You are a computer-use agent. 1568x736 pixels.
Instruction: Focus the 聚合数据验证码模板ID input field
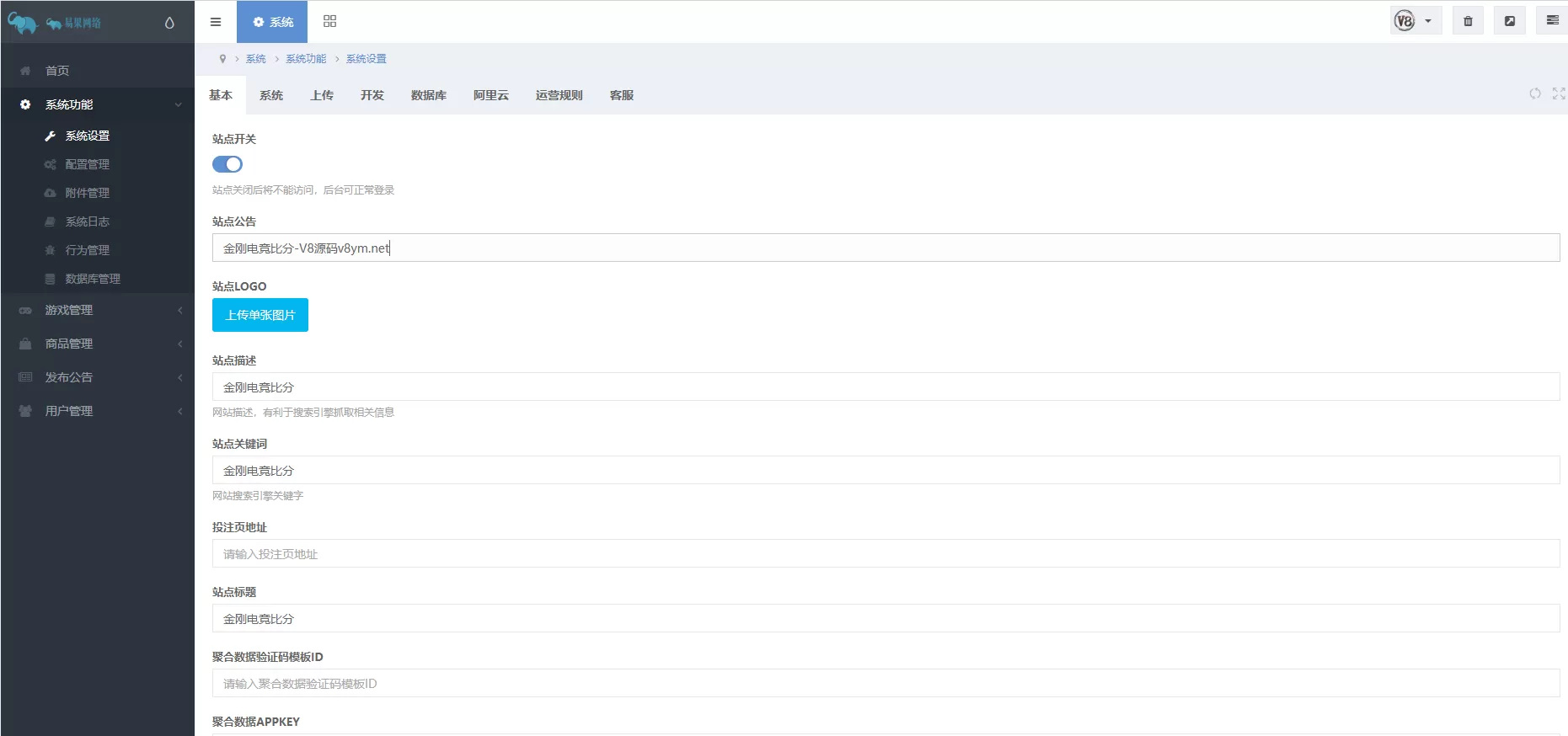click(886, 683)
